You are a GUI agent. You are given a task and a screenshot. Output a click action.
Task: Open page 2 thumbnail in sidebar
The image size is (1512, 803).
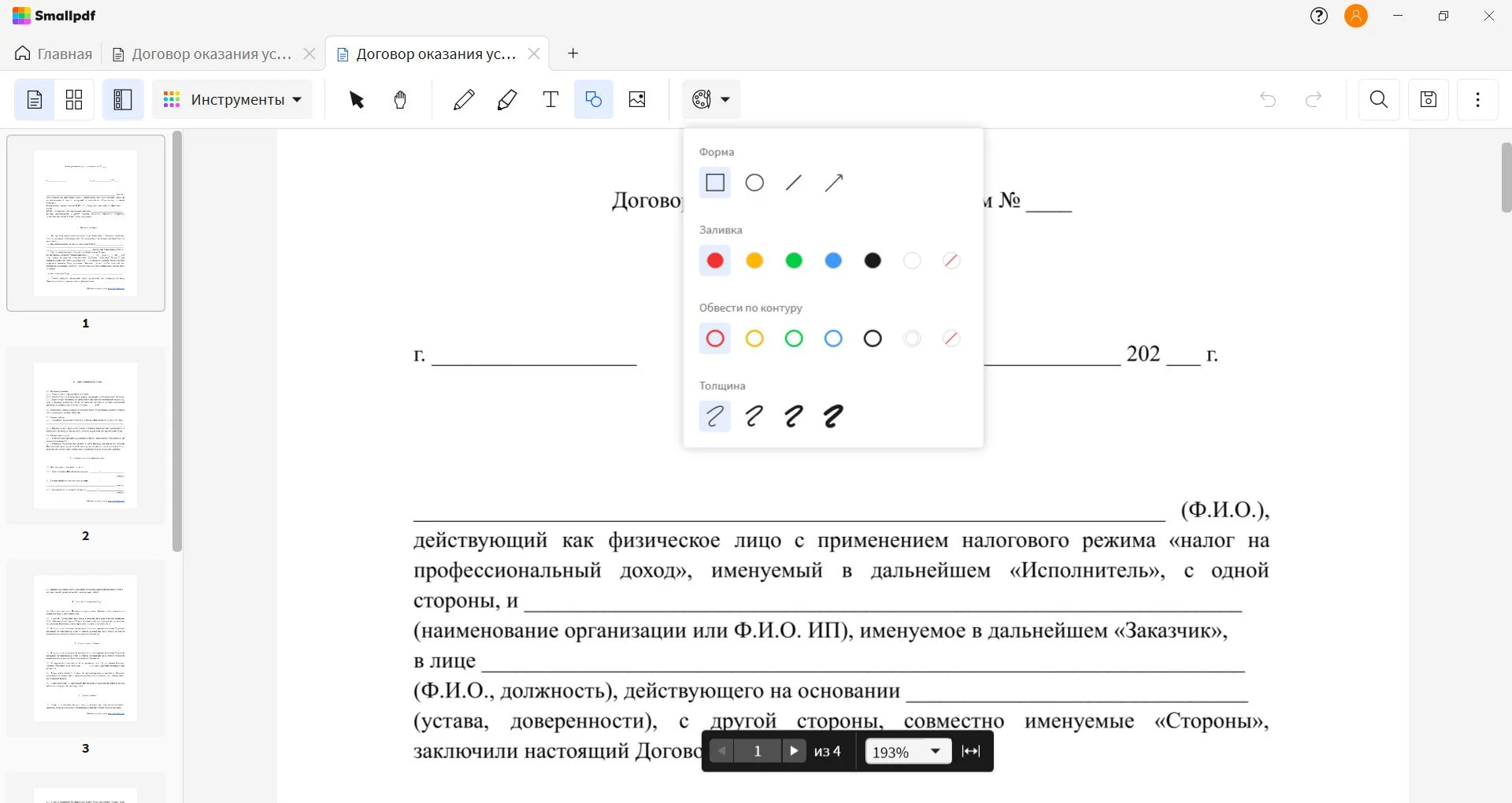click(x=86, y=435)
